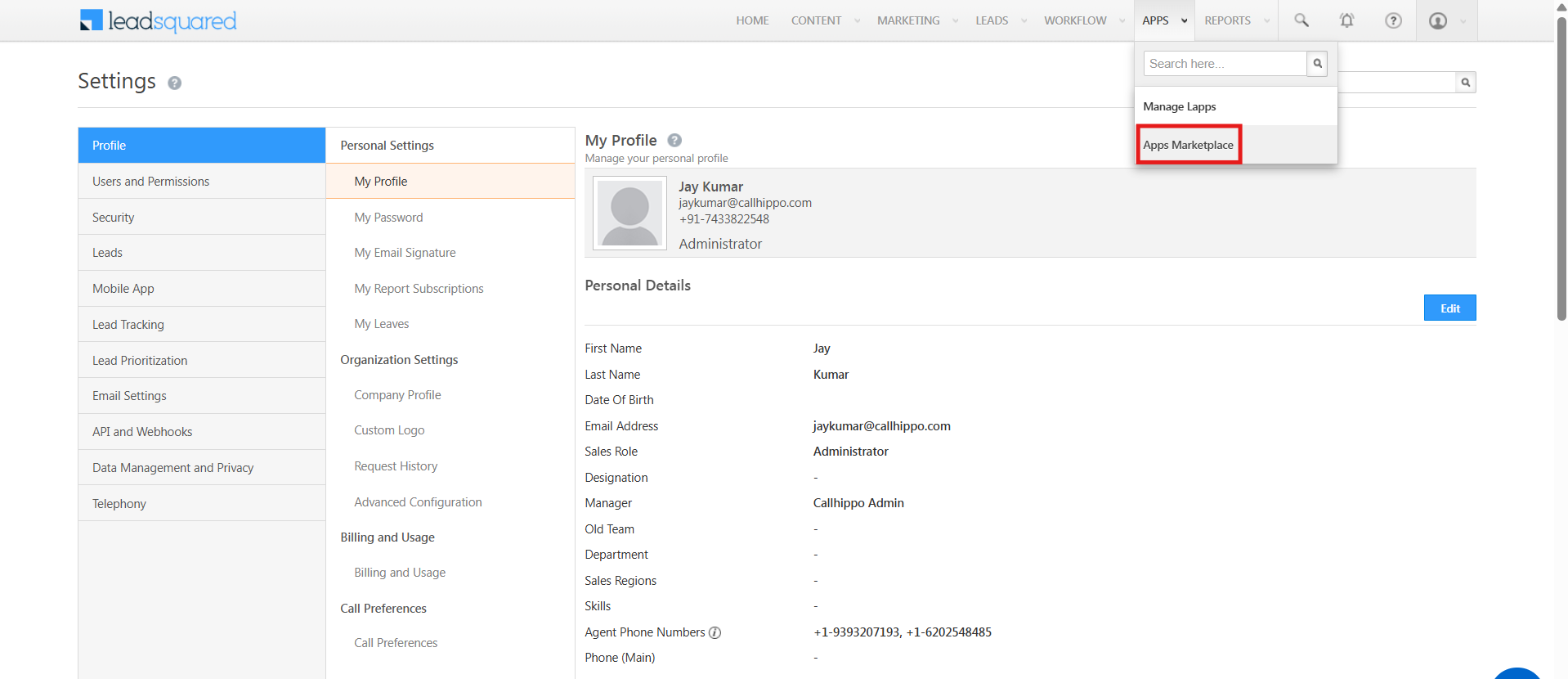Expand the Content menu arrow
The width and height of the screenshot is (1568, 679).
pyautogui.click(x=857, y=21)
